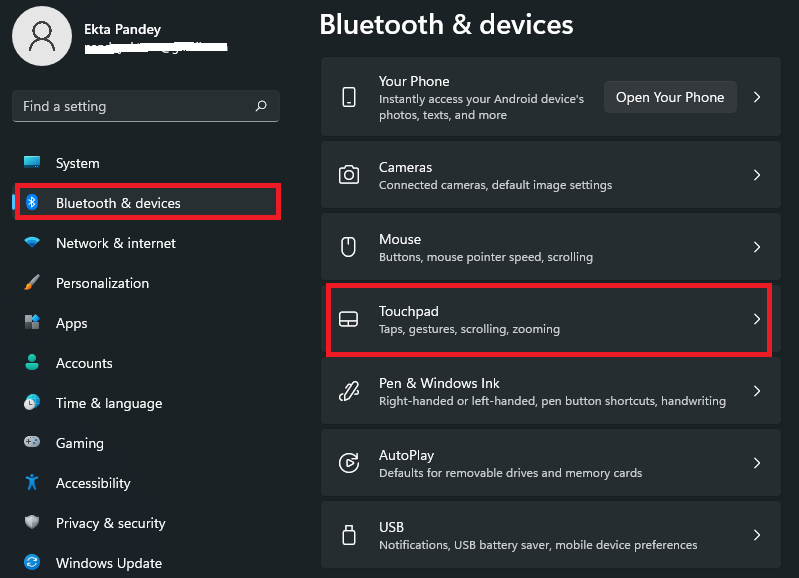Click the Bluetooth icon in sidebar
Screen dimensions: 799x578
(x=32, y=203)
